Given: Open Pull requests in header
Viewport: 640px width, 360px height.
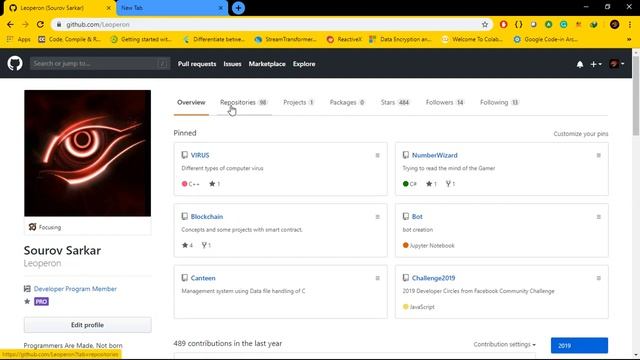Looking at the screenshot, I should coord(197,64).
